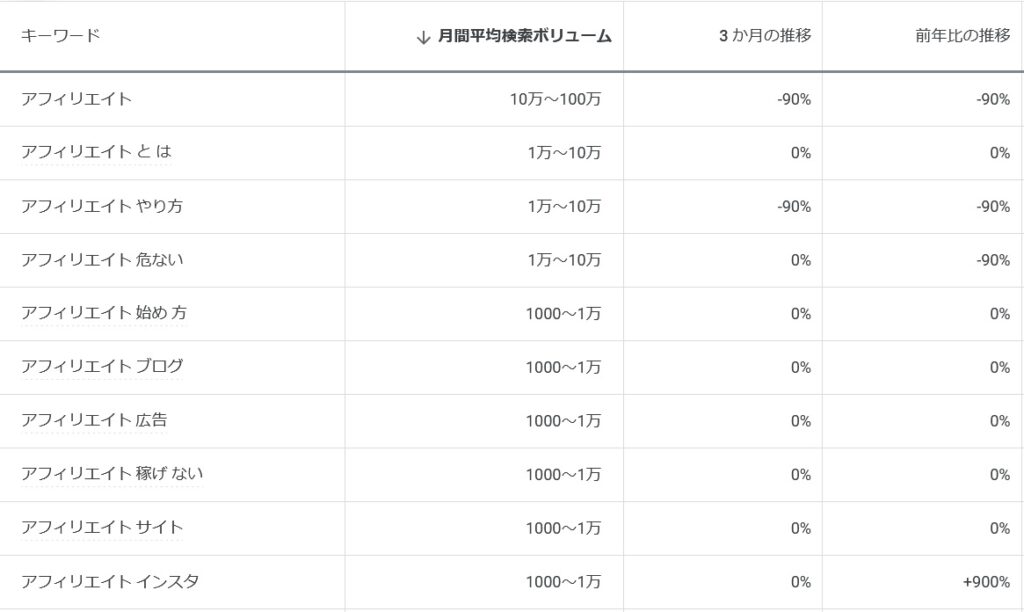Open keyword アフィリエイト とは

tap(96, 152)
